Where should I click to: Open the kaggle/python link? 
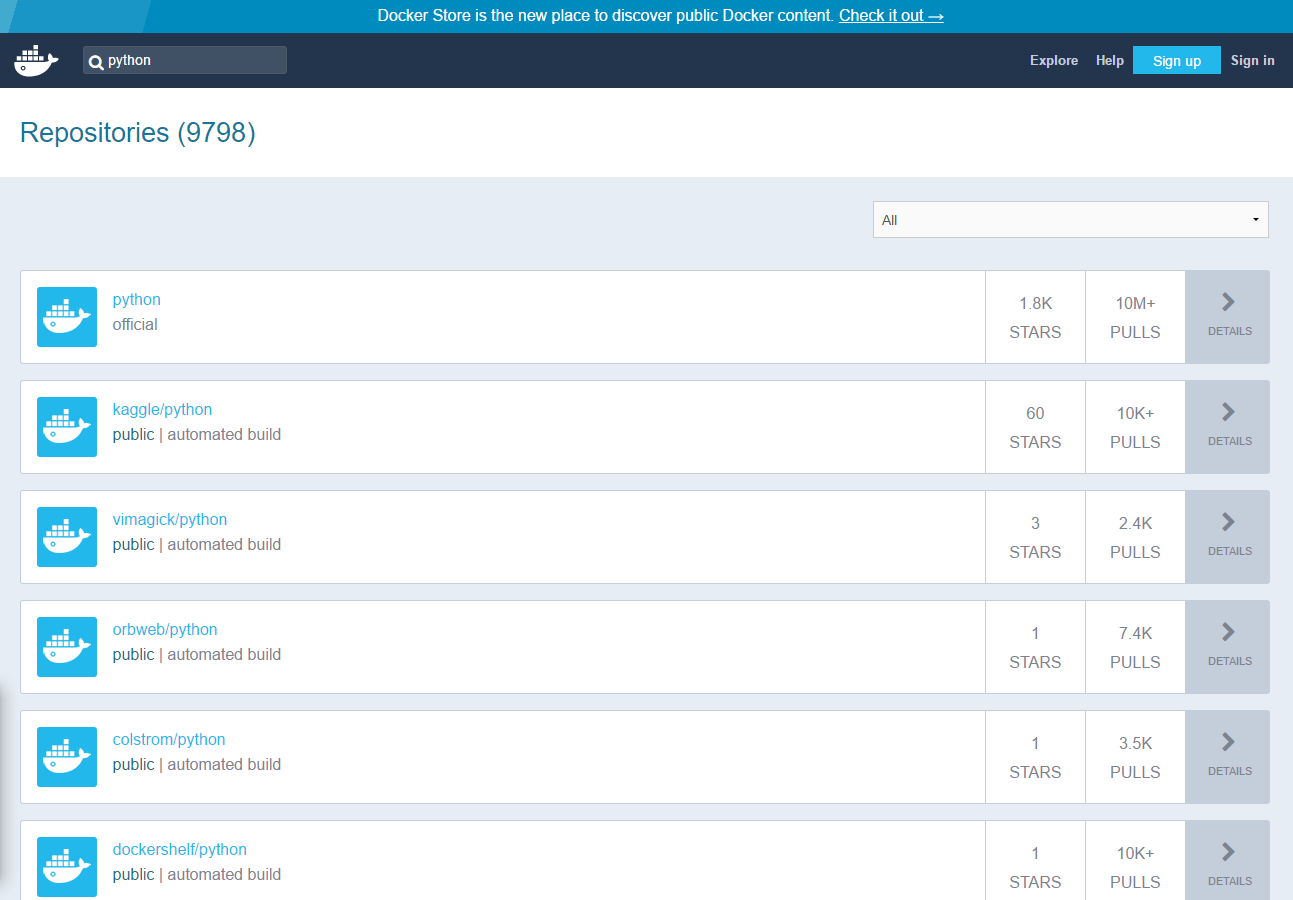163,410
